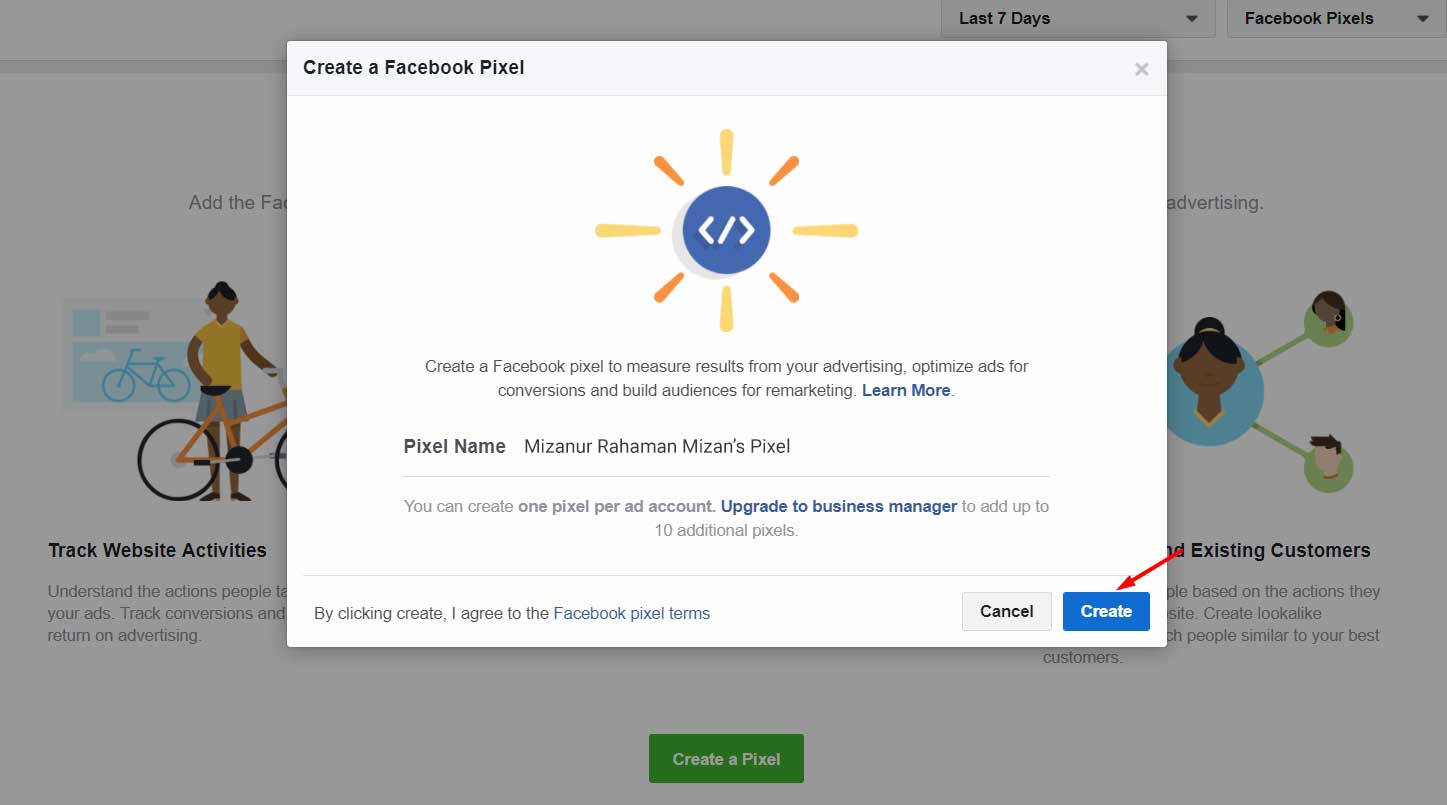This screenshot has height=805, width=1447.
Task: Cancel the pixel creation dialog
Action: tap(1006, 611)
